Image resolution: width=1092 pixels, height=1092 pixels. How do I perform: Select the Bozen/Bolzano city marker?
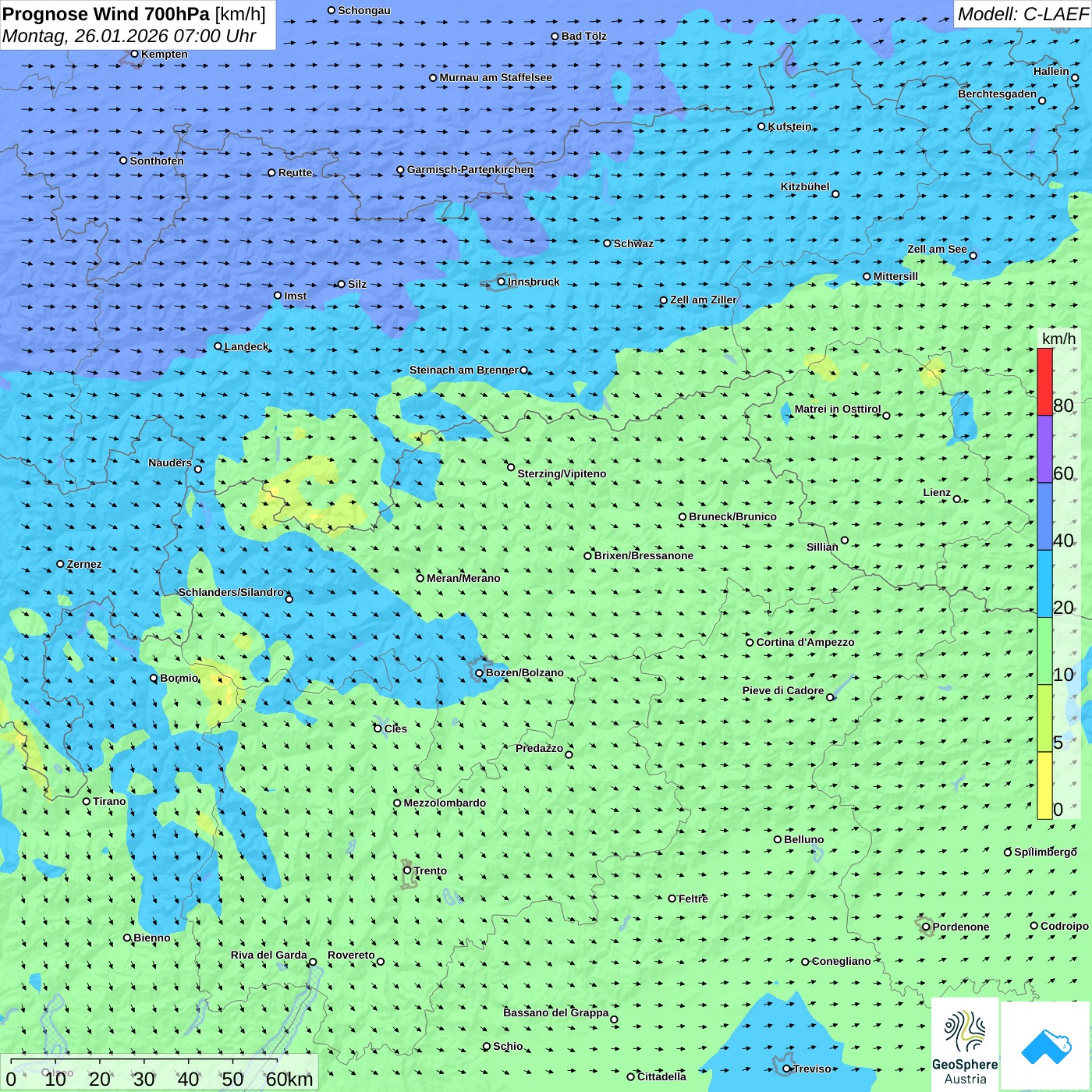coord(480,673)
